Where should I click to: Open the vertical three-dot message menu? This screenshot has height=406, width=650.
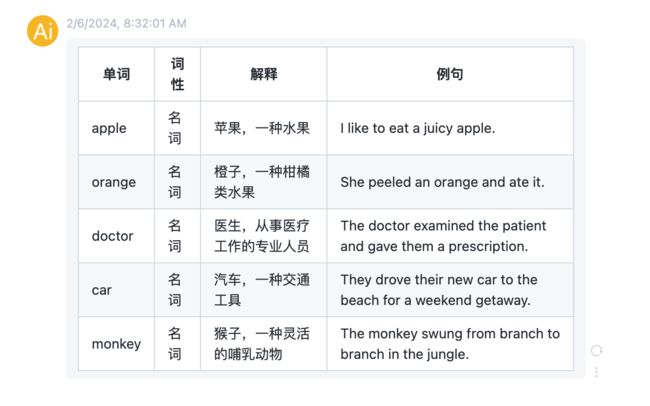point(596,372)
